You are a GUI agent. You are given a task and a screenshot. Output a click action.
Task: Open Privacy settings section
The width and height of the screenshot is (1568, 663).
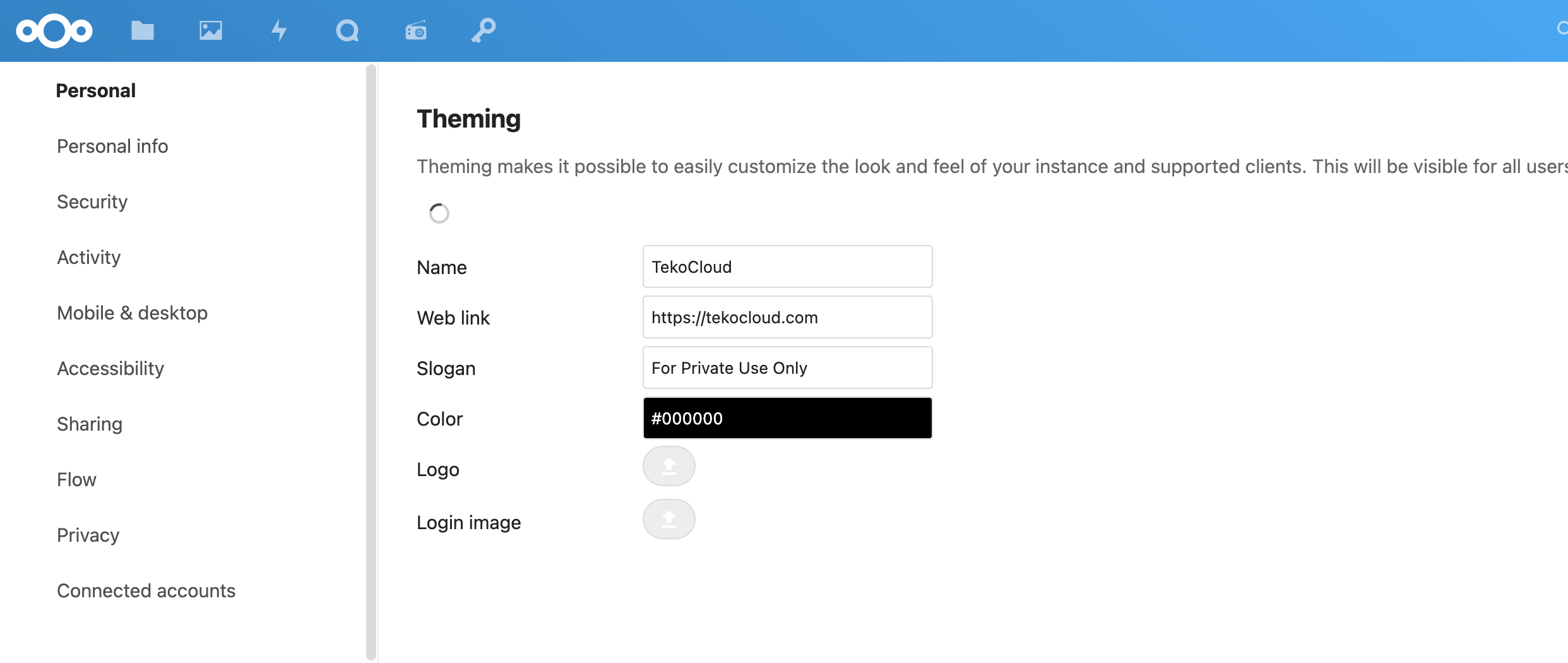pyautogui.click(x=88, y=535)
